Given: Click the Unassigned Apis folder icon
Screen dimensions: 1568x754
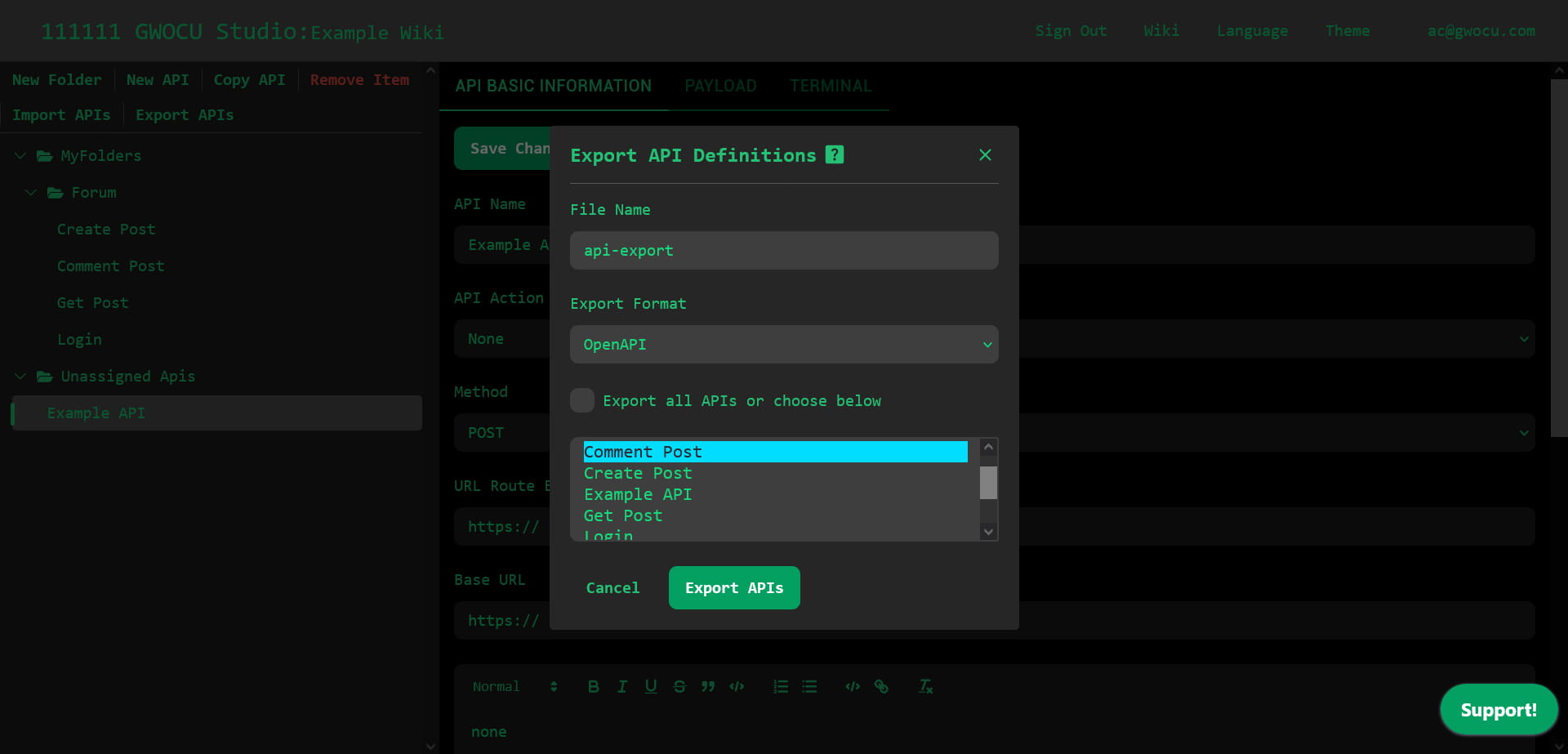Looking at the screenshot, I should 45,377.
